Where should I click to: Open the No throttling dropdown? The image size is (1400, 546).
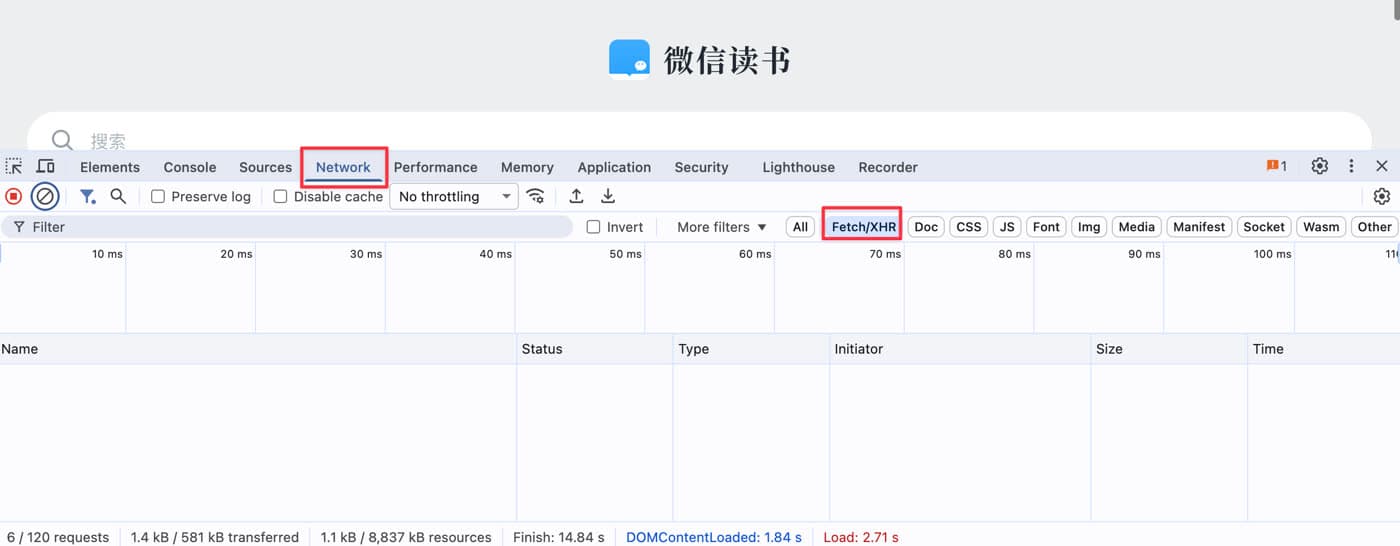coord(453,196)
